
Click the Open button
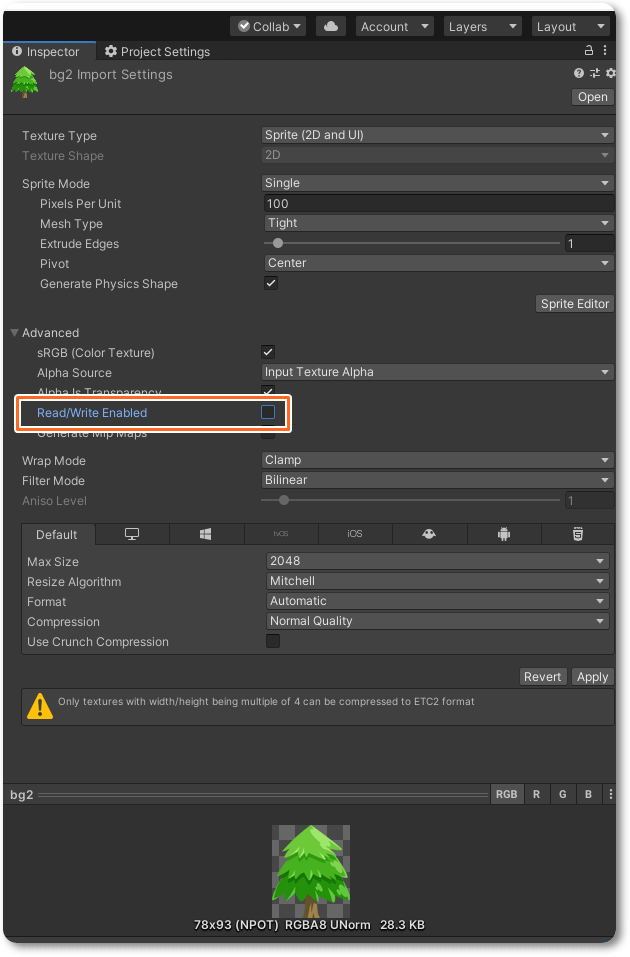coord(592,96)
